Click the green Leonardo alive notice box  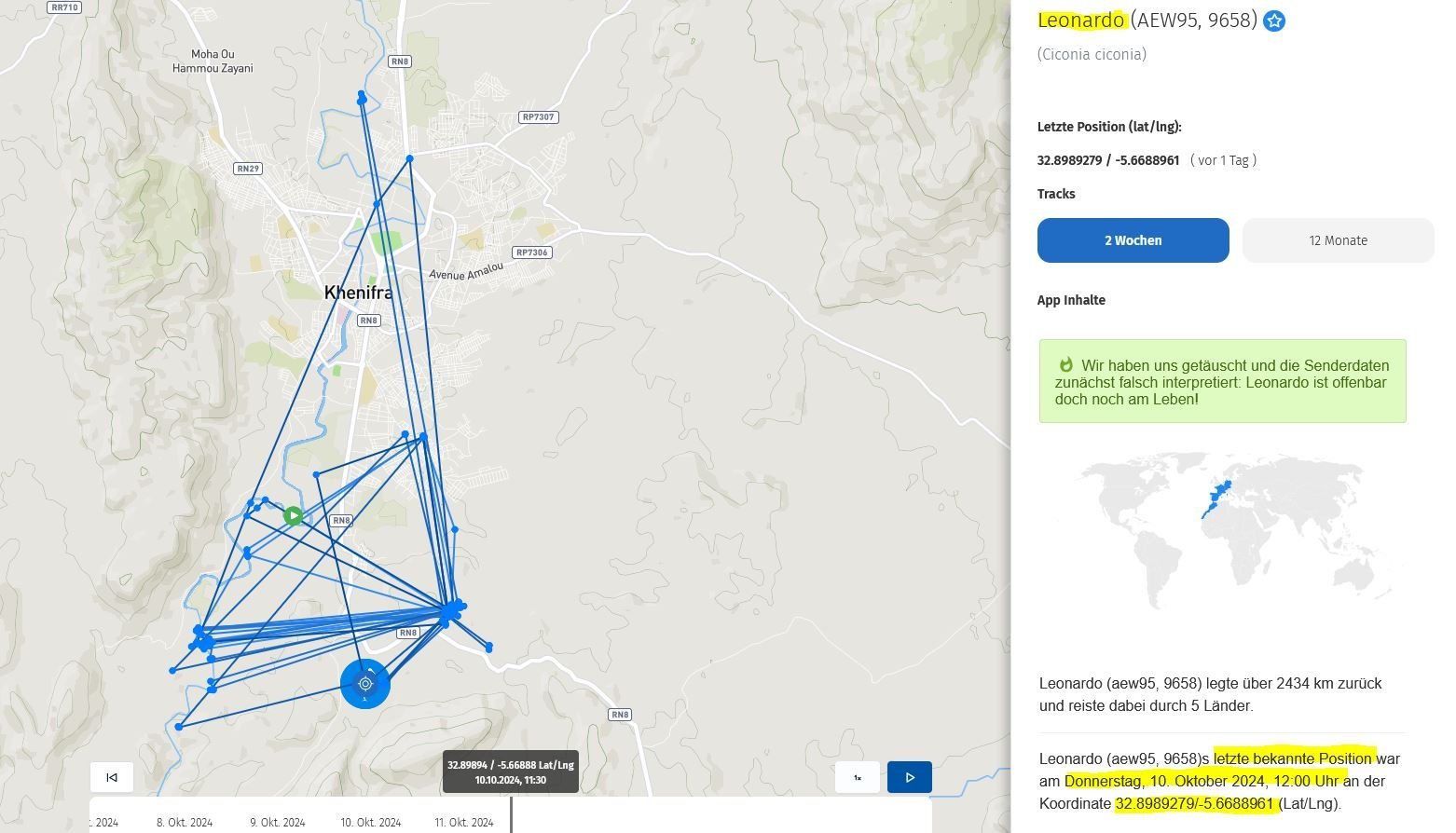point(1222,382)
